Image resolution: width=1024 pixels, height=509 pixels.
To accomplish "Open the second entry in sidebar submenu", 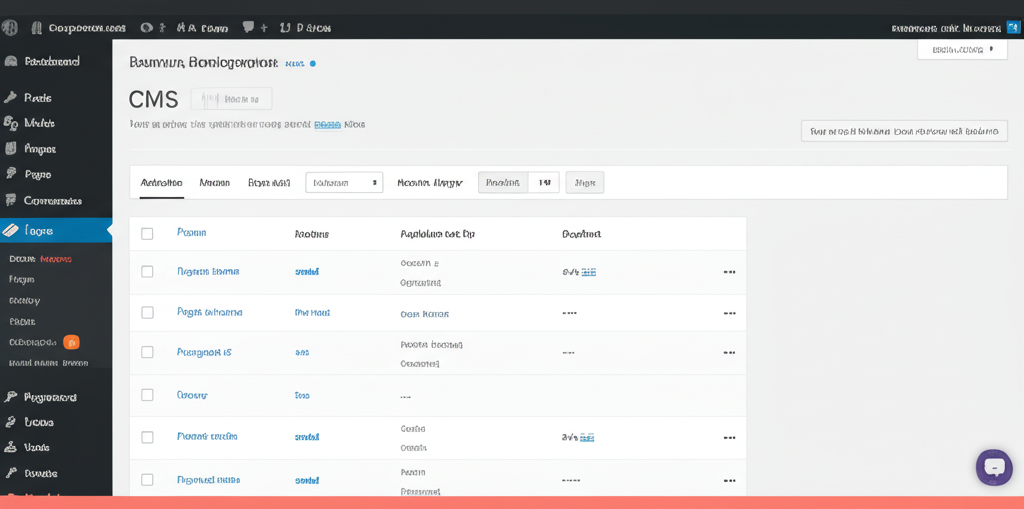I will tap(22, 280).
